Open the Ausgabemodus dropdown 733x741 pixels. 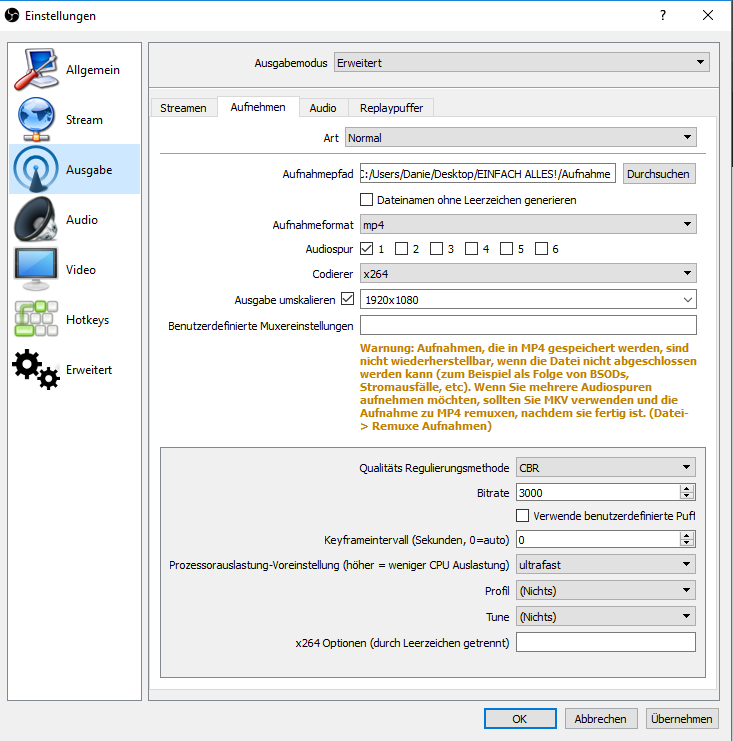click(x=520, y=63)
